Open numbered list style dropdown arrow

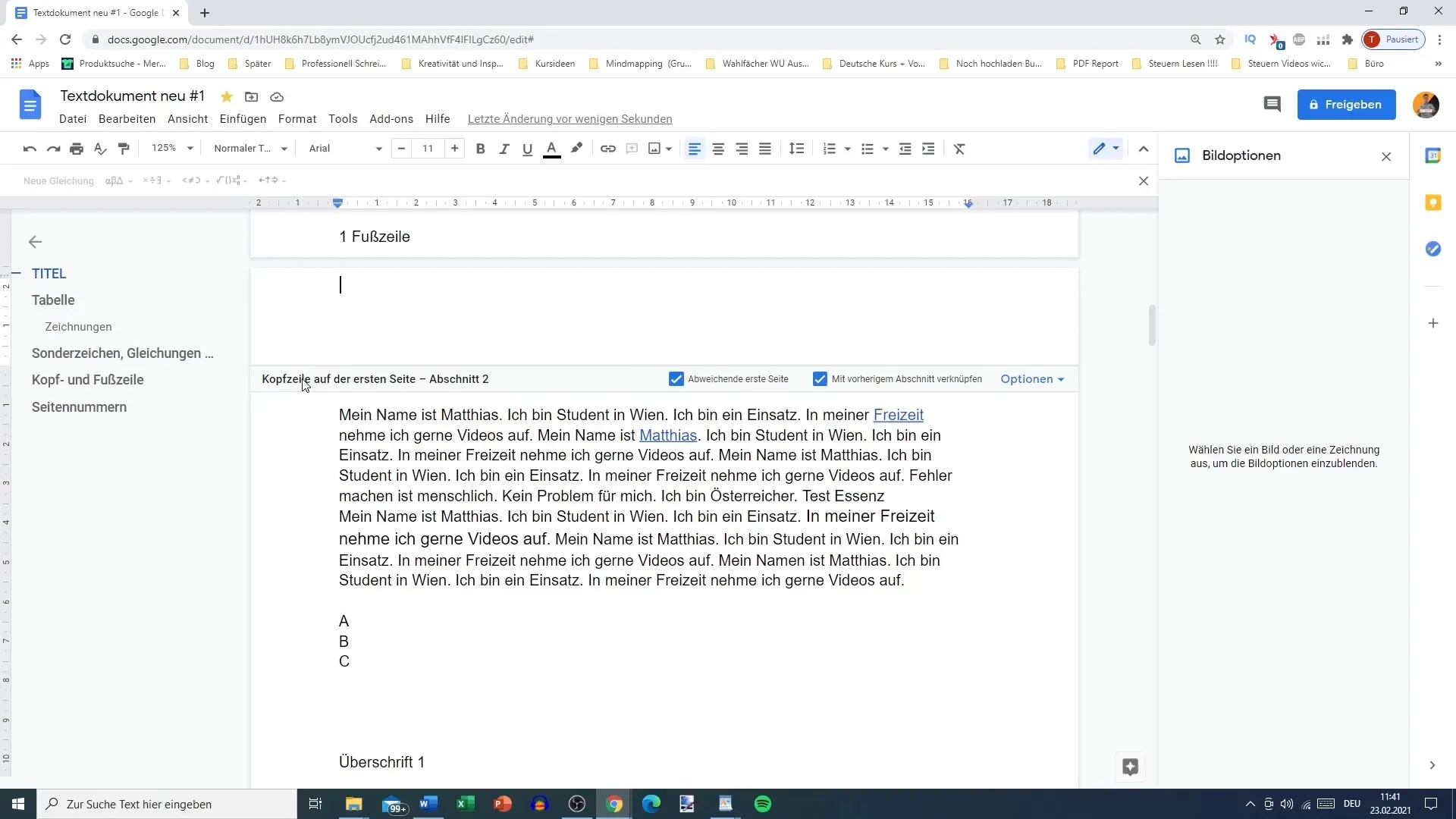[847, 149]
